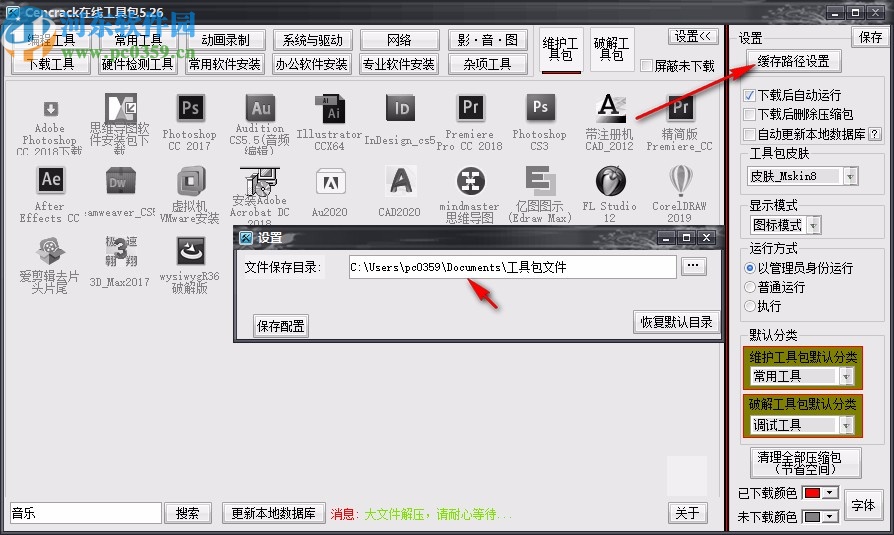Expand the 常用工具 default category dropdown
894x535 pixels.
[x=846, y=376]
